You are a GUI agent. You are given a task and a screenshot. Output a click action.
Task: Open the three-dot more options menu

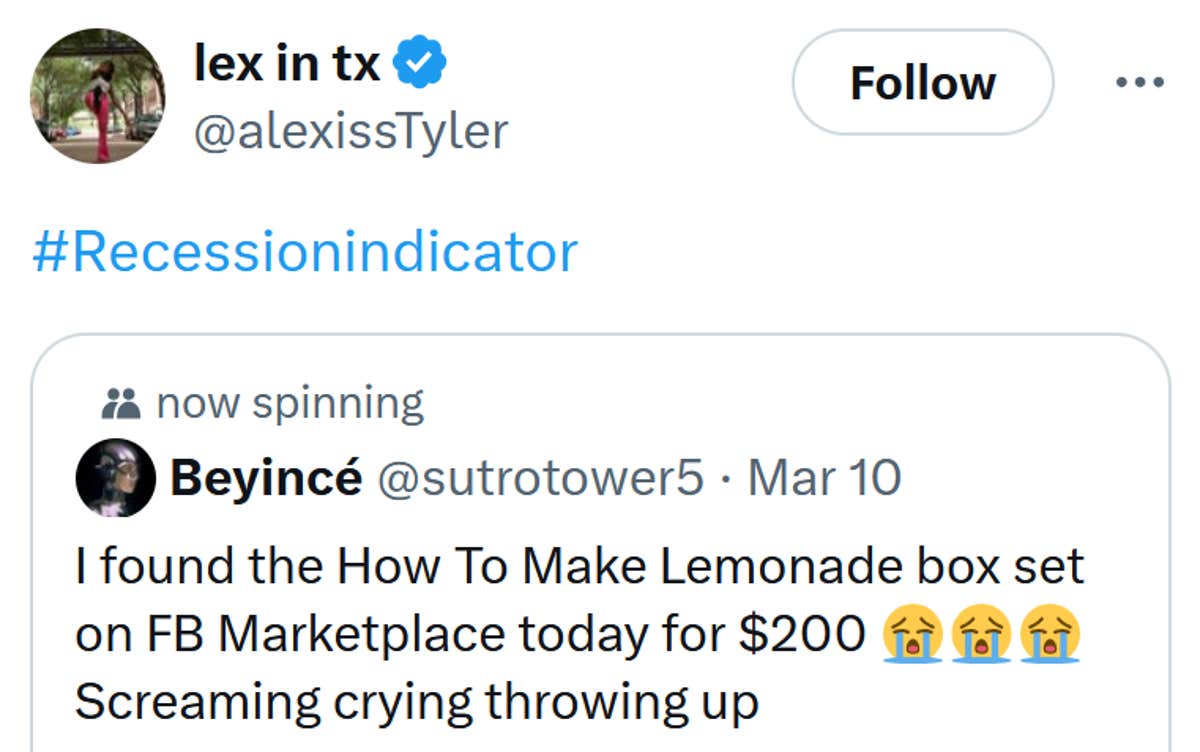[1139, 83]
